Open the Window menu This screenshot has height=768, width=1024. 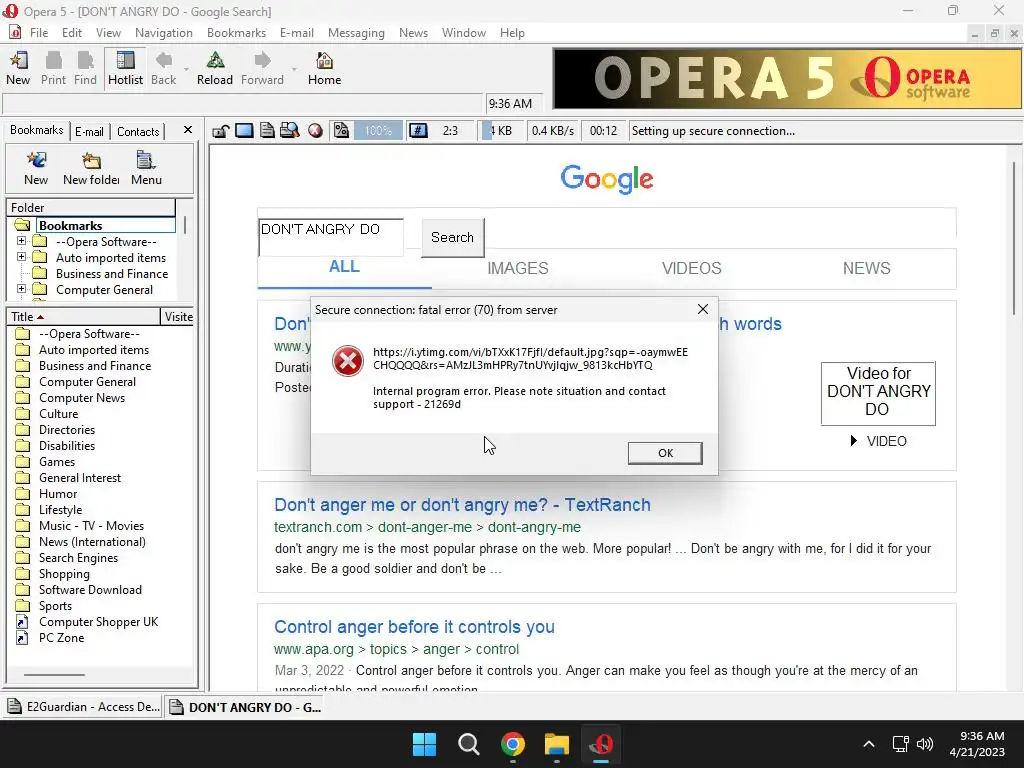pyautogui.click(x=464, y=33)
